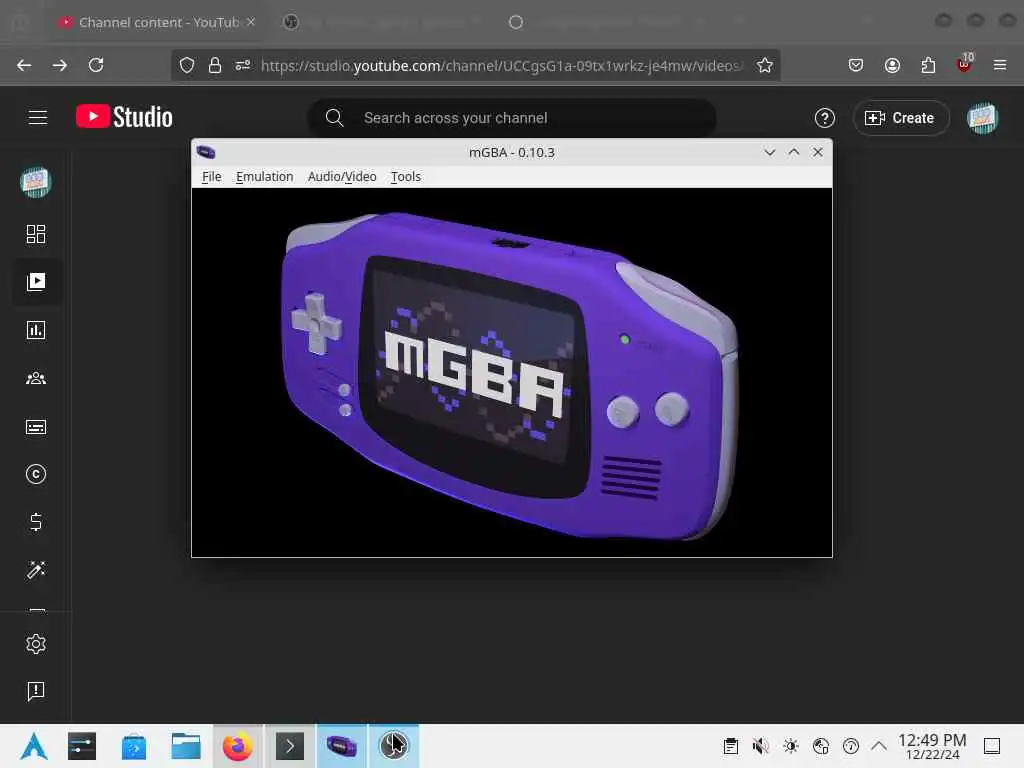The image size is (1024, 768).
Task: Open the channel avatar in the sidebar
Action: (x=35, y=182)
